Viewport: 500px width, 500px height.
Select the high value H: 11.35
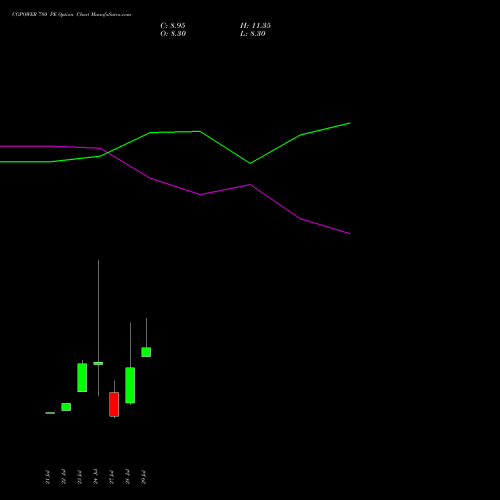[255, 26]
